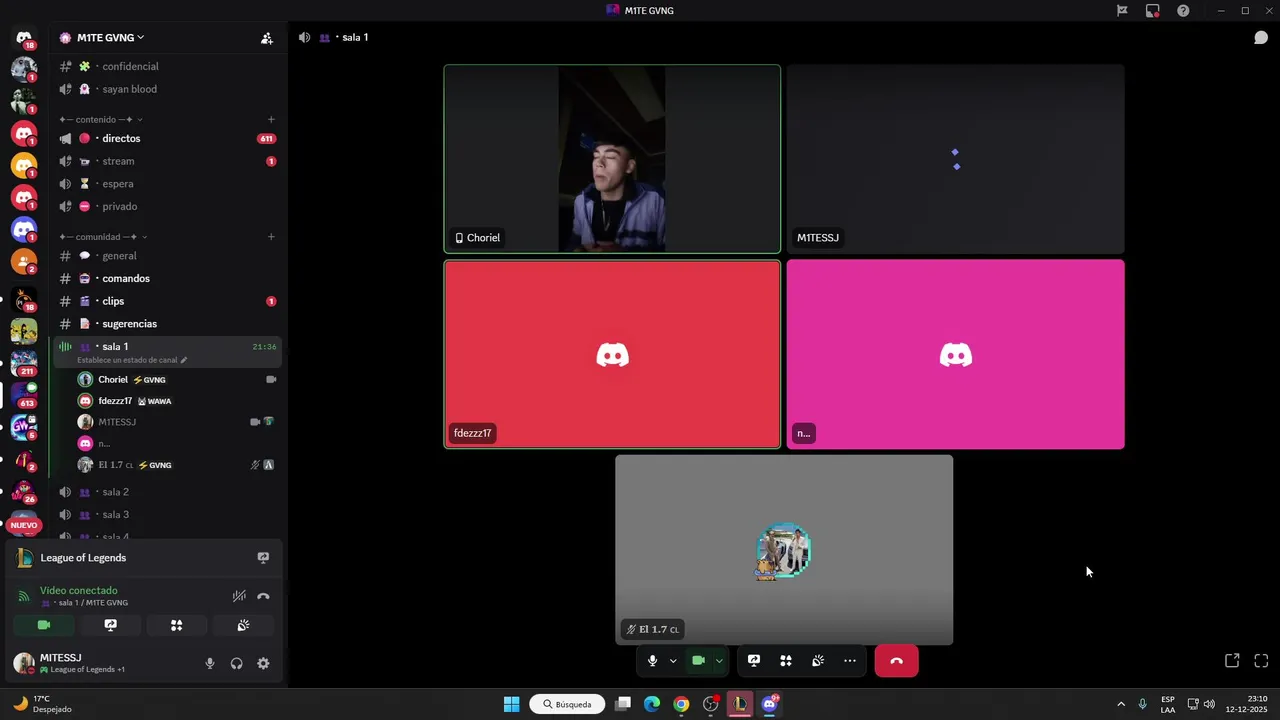Open the comandos channel
1280x720 pixels.
click(168, 278)
